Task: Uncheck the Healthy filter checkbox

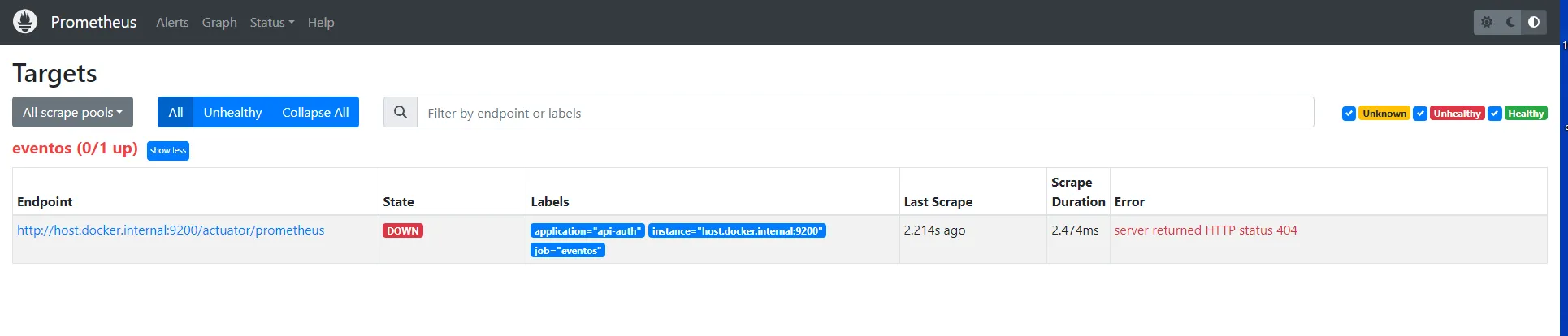Action: tap(1494, 114)
